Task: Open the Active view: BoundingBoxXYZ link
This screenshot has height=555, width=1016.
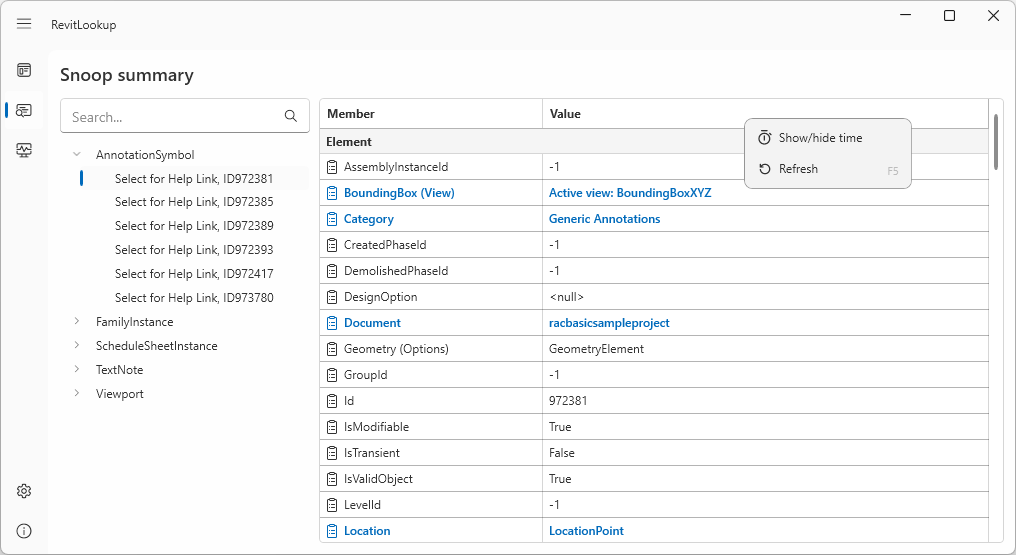Action: point(630,193)
